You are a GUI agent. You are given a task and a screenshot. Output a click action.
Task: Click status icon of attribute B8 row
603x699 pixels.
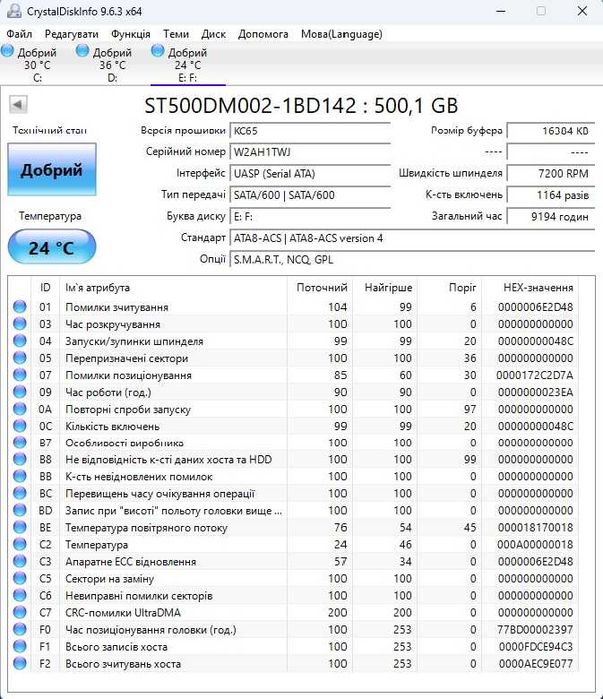pyautogui.click(x=20, y=459)
